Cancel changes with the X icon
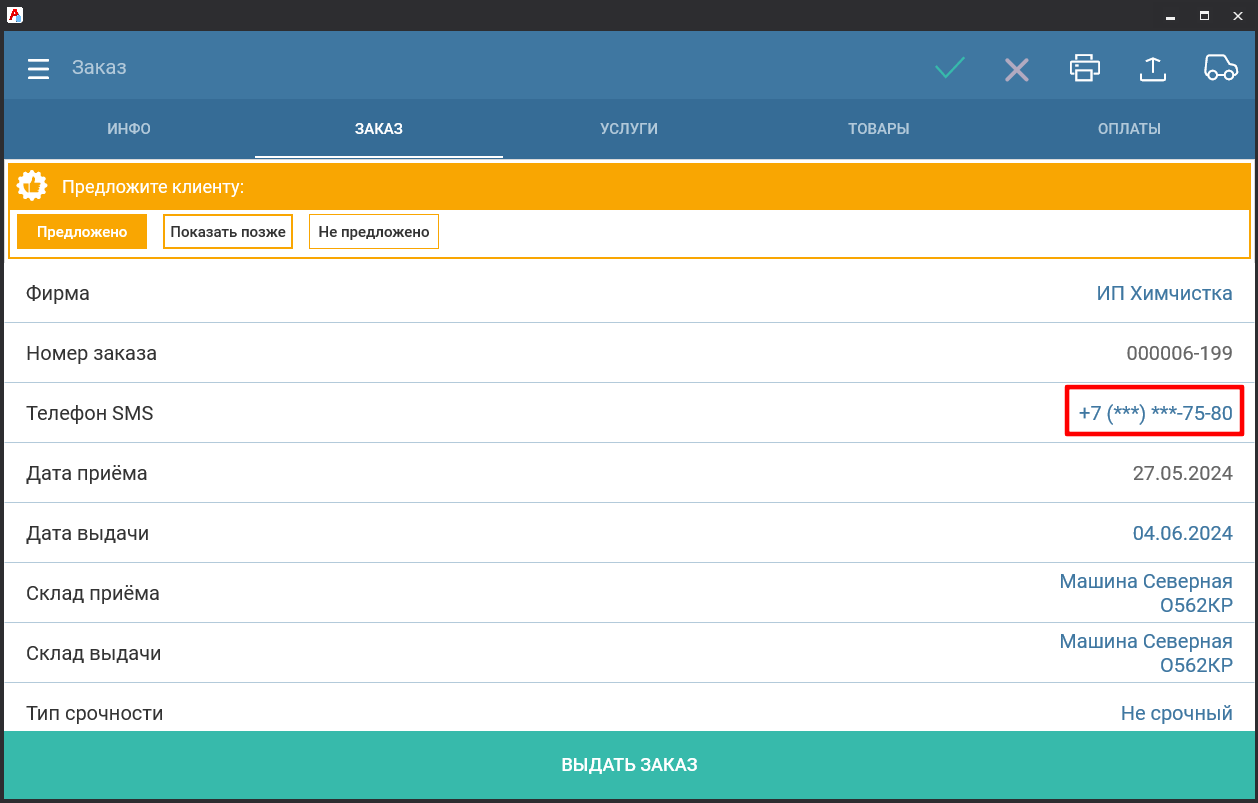1258x803 pixels. pos(1016,69)
